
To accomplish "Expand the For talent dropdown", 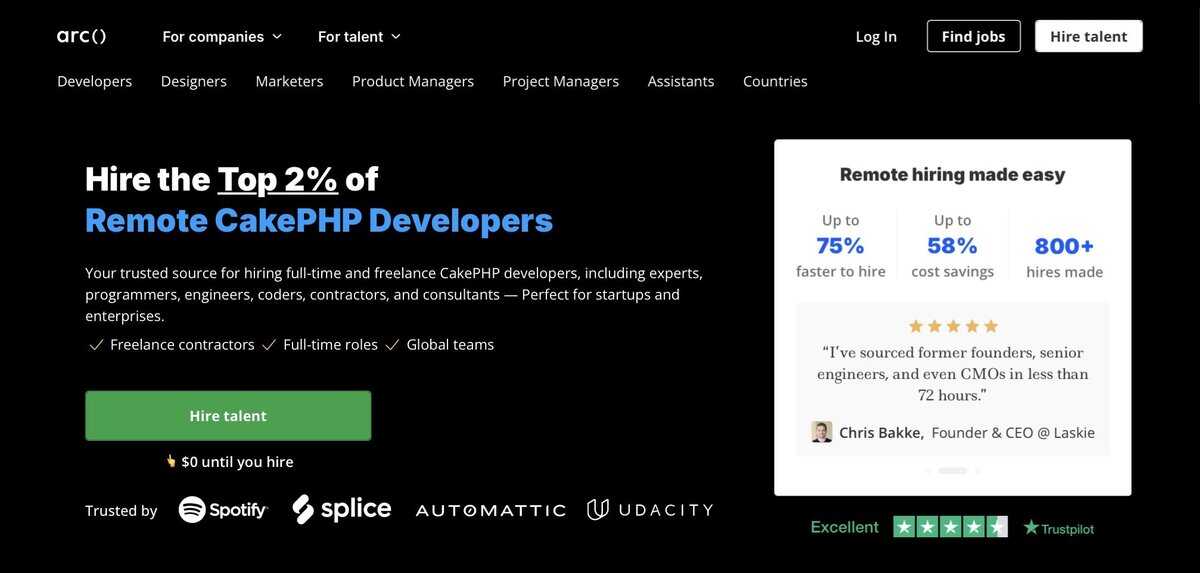I will pos(359,36).
